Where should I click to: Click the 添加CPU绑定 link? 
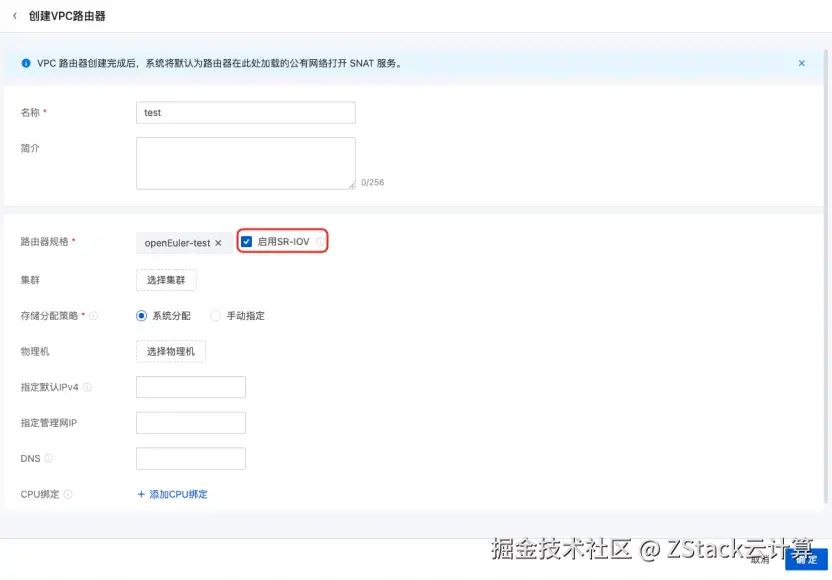point(175,494)
